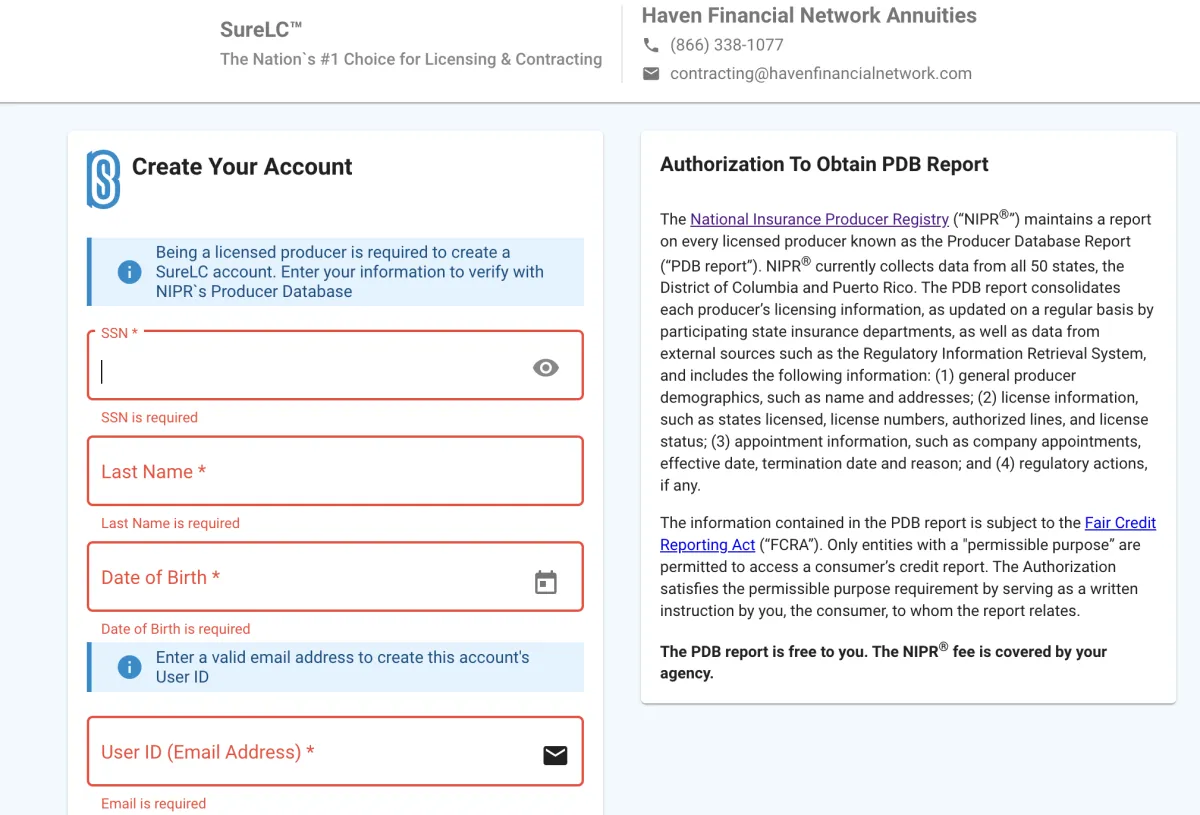Image resolution: width=1200 pixels, height=815 pixels.
Task: Click Authorization To Obtain PDB Report heading
Action: pyautogui.click(x=824, y=165)
